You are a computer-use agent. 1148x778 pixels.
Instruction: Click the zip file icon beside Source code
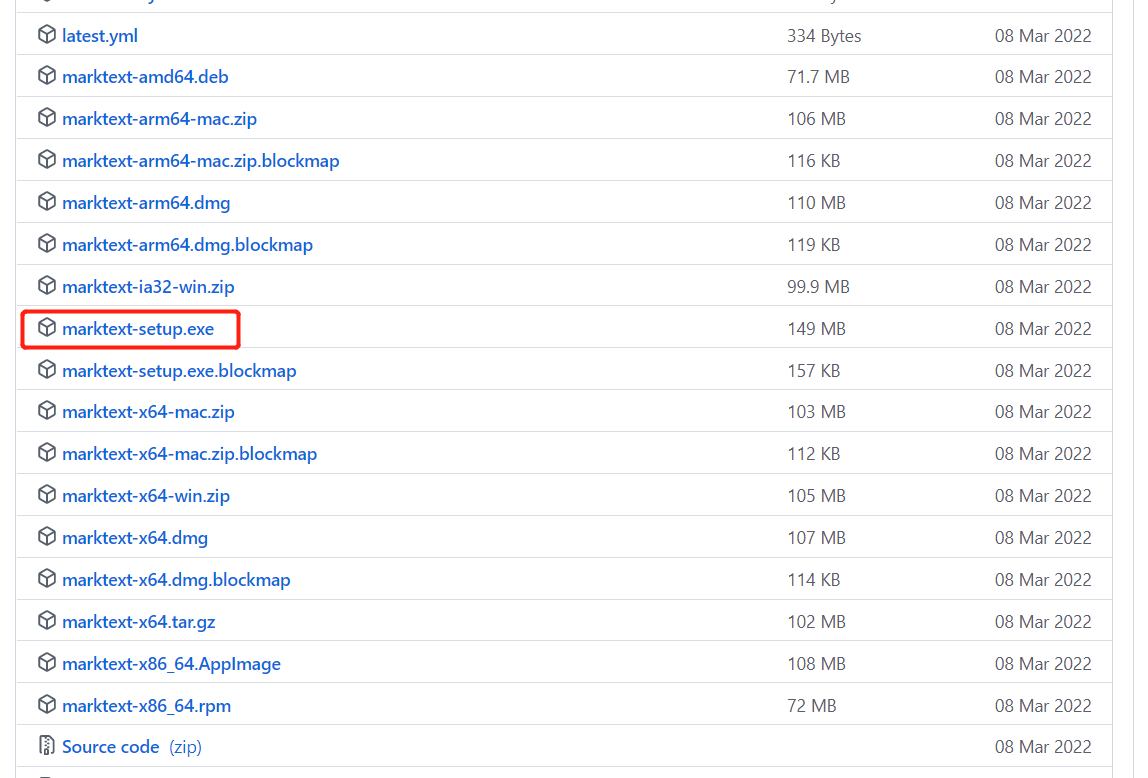click(47, 745)
